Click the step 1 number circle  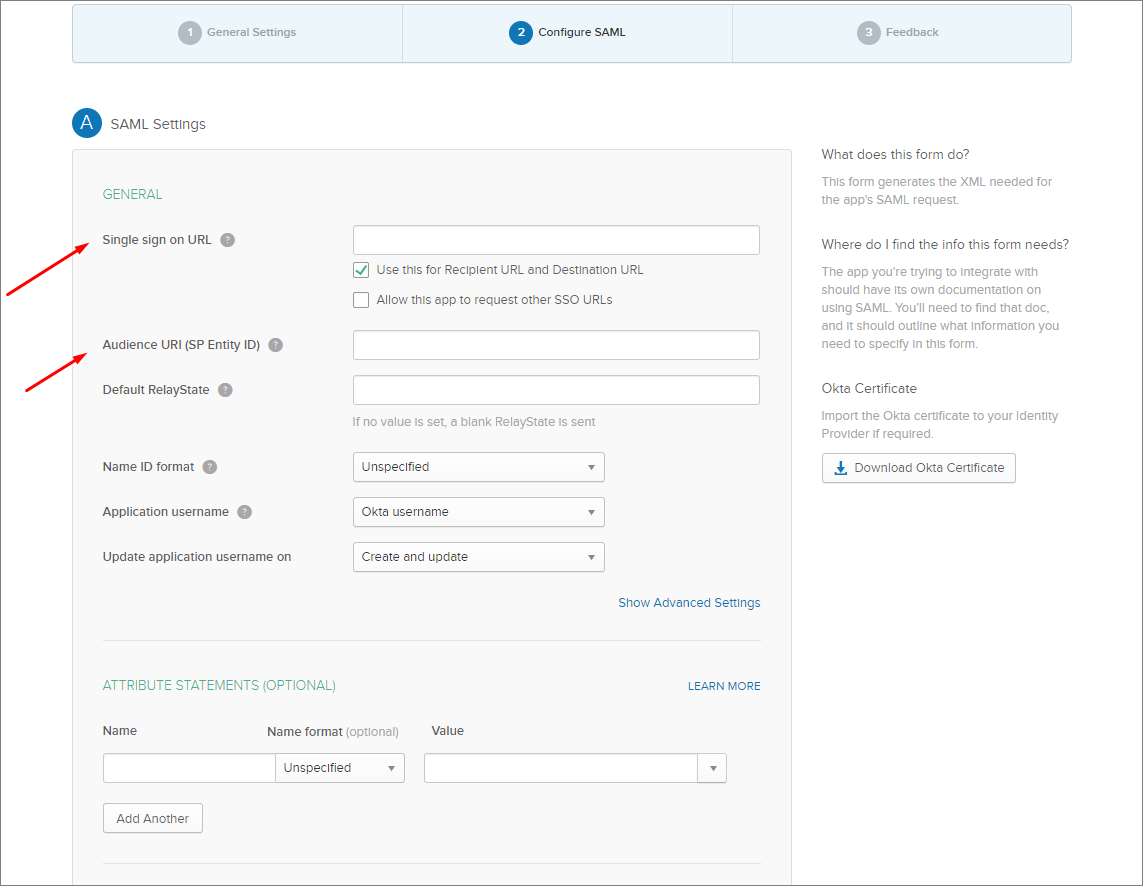(190, 33)
